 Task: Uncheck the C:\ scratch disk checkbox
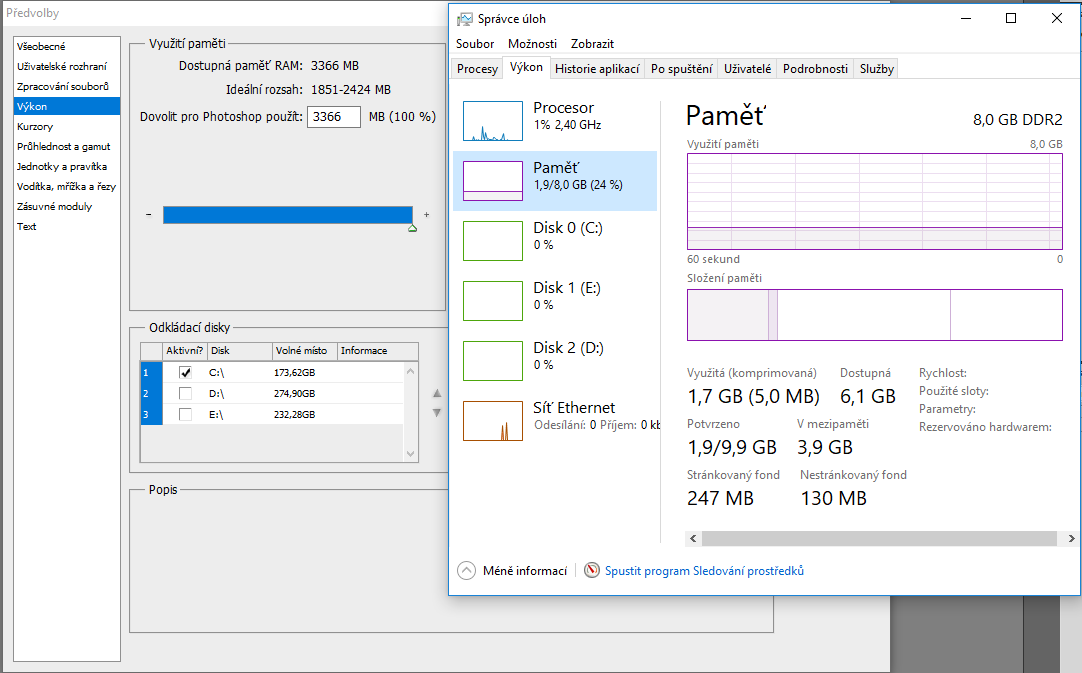185,373
